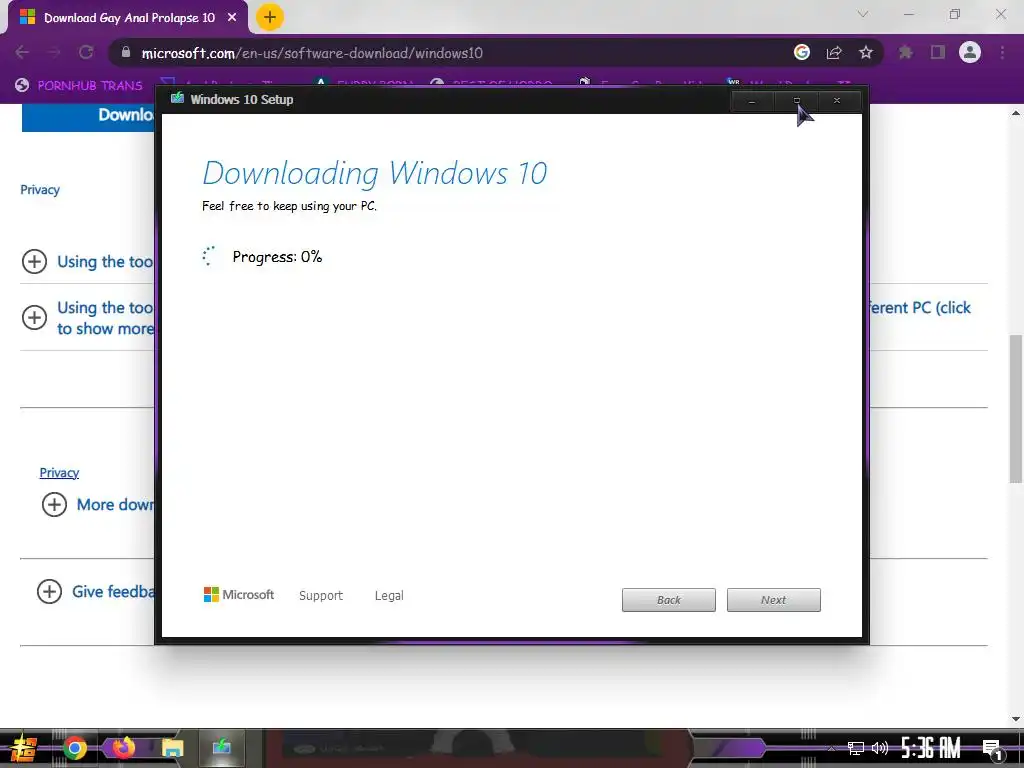
Task: Close the current browser tab
Action: pyautogui.click(x=232, y=18)
